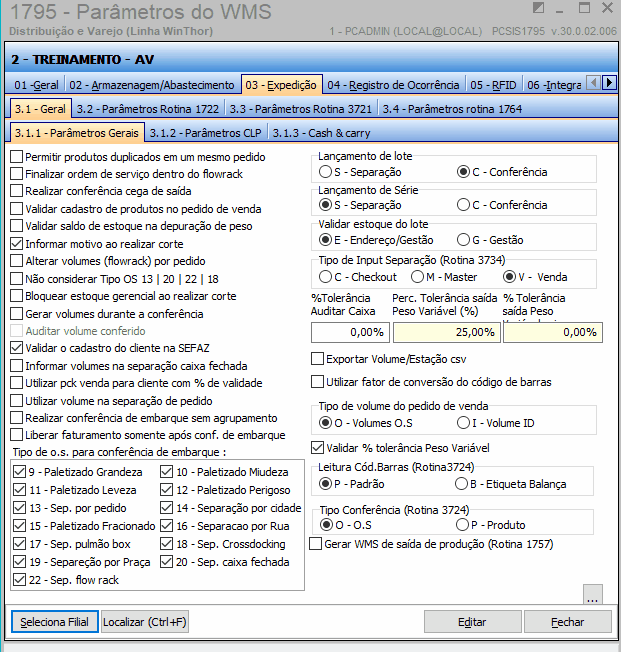
Task: Select C - Conferência under Lançamento de Série
Action: coord(463,205)
